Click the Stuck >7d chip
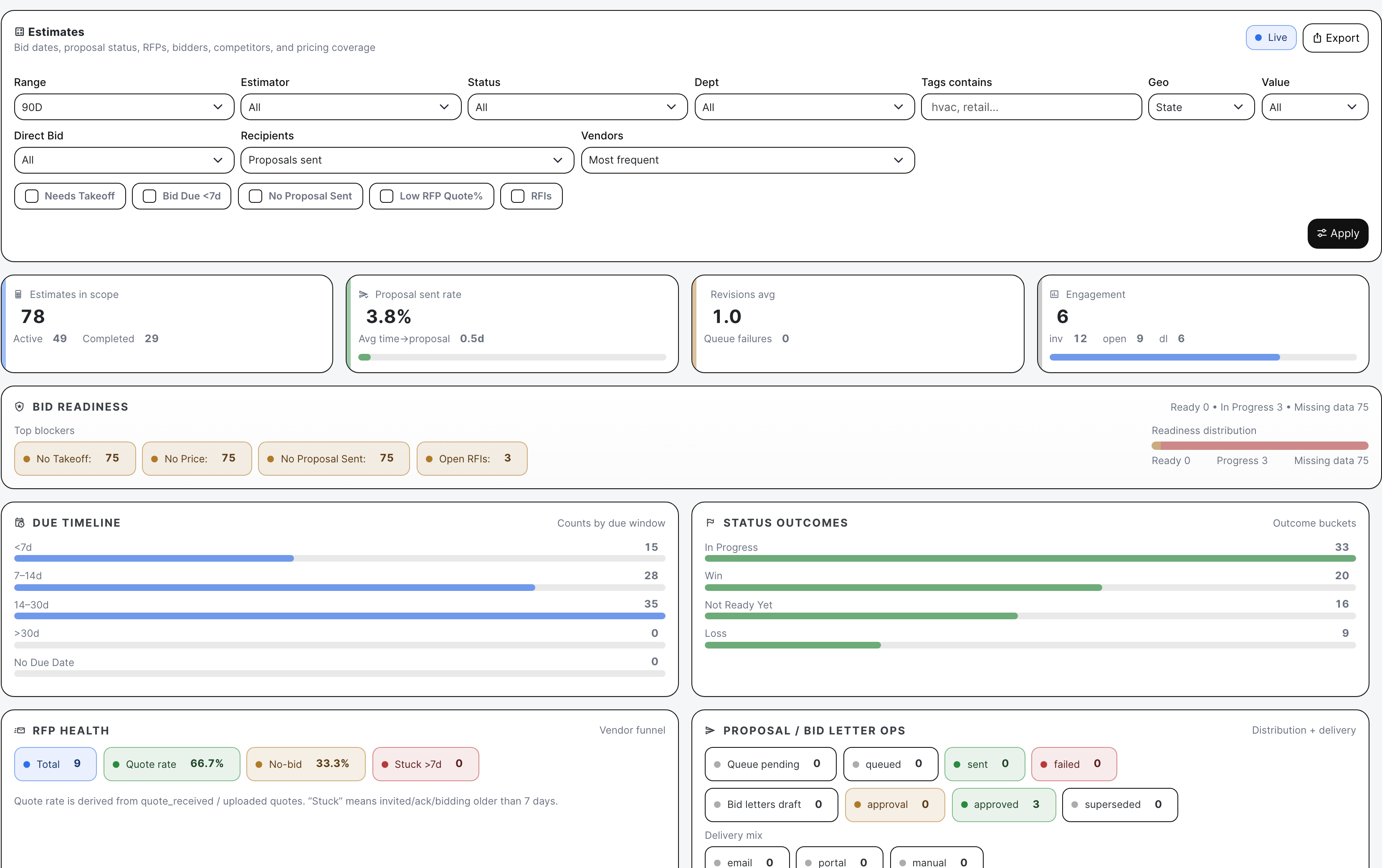The width and height of the screenshot is (1382, 868). tap(426, 764)
